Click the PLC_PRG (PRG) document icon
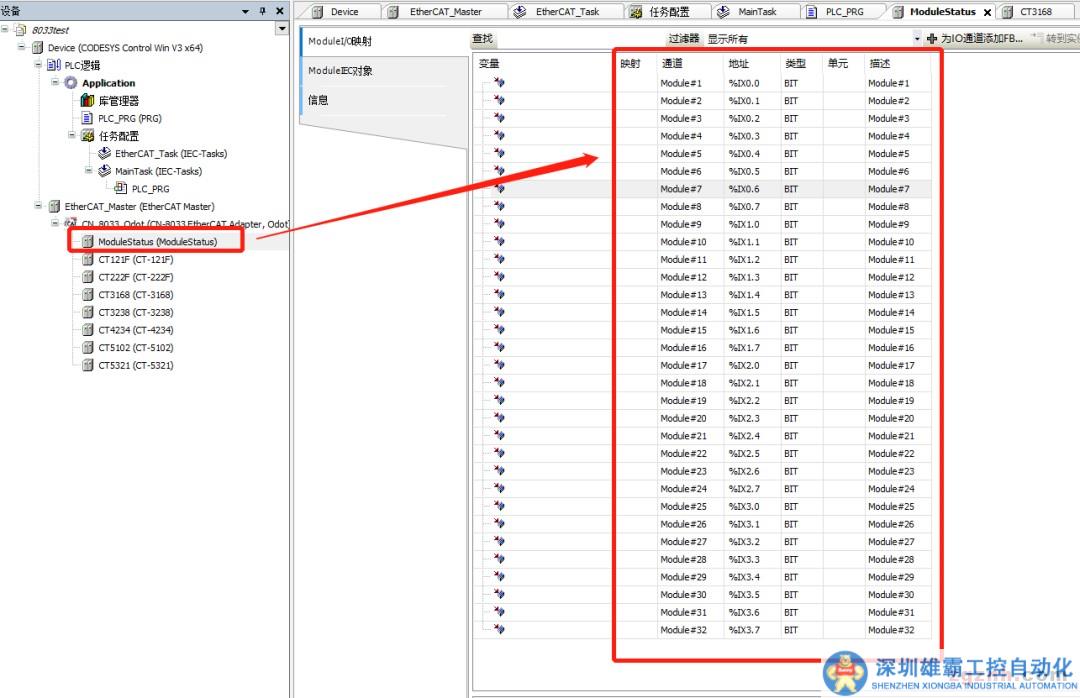The image size is (1080, 698). click(88, 118)
